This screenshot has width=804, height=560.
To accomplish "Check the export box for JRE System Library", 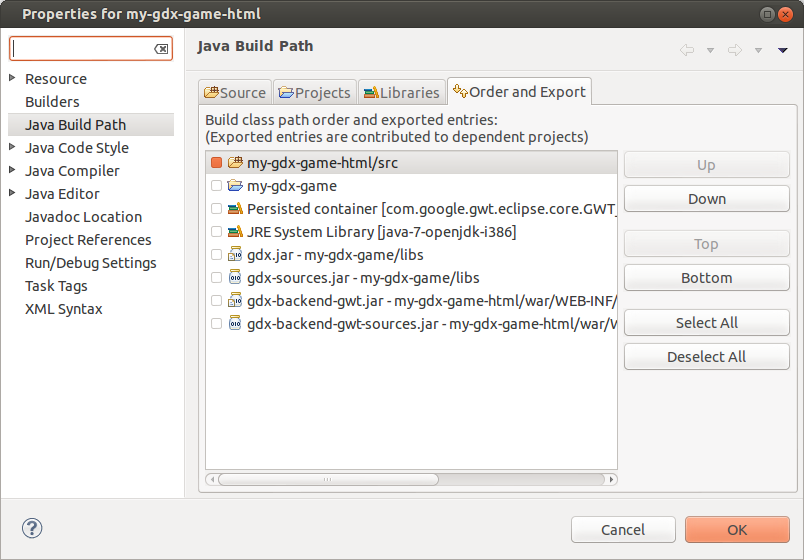I will click(x=216, y=232).
